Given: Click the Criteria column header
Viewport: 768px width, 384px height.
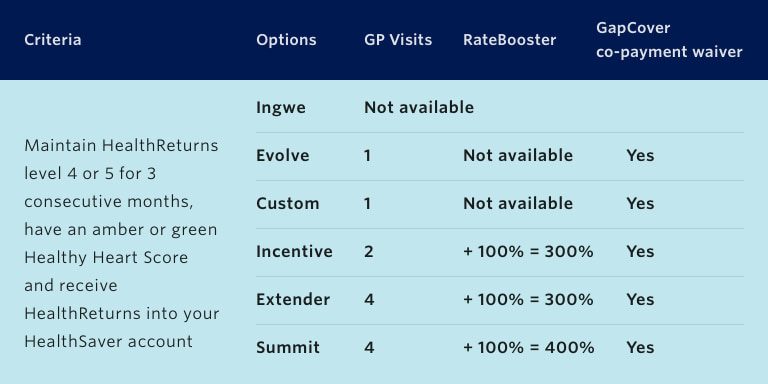Looking at the screenshot, I should pyautogui.click(x=52, y=40).
